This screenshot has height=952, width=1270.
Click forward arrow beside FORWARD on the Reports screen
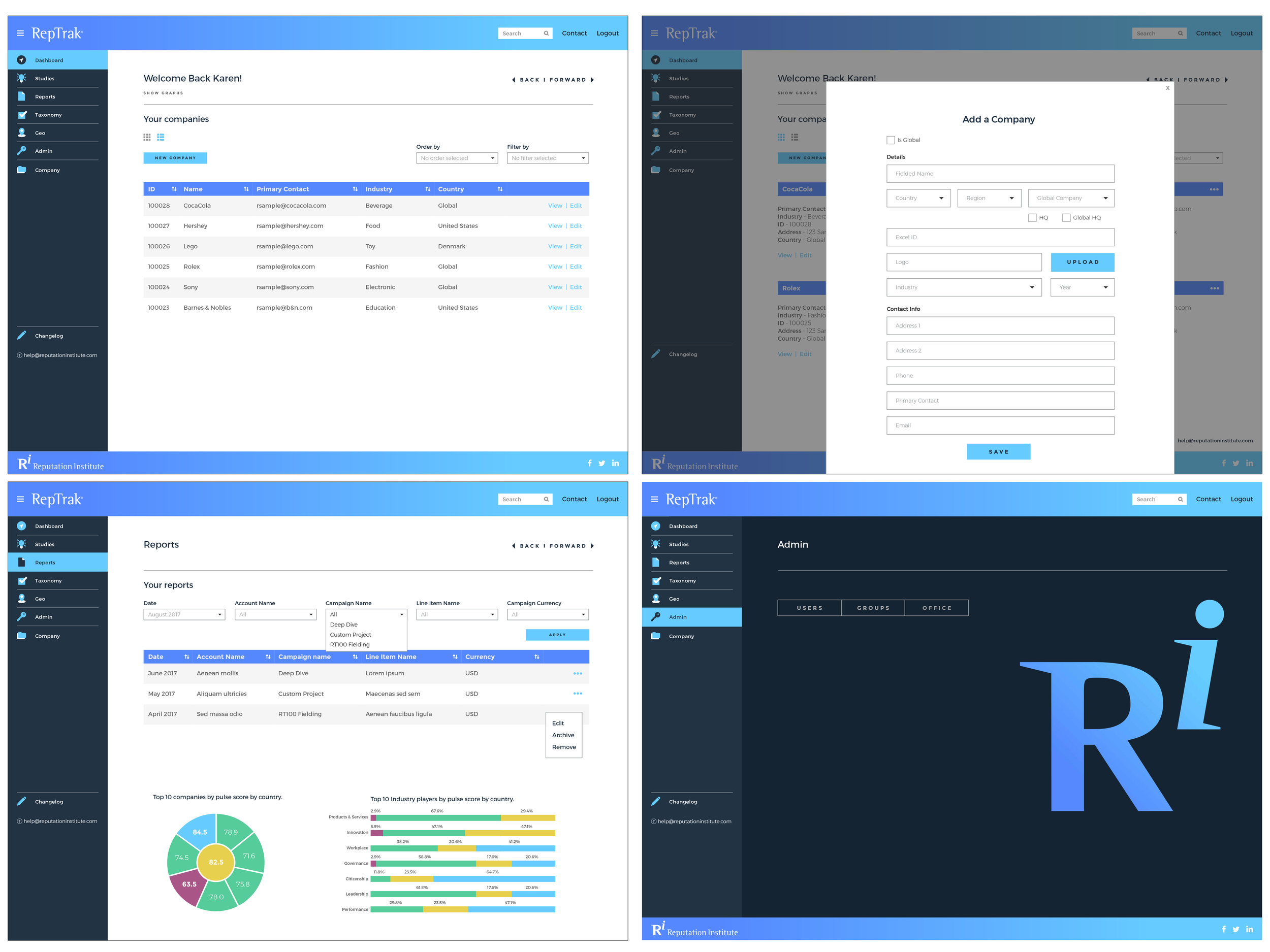pos(592,546)
